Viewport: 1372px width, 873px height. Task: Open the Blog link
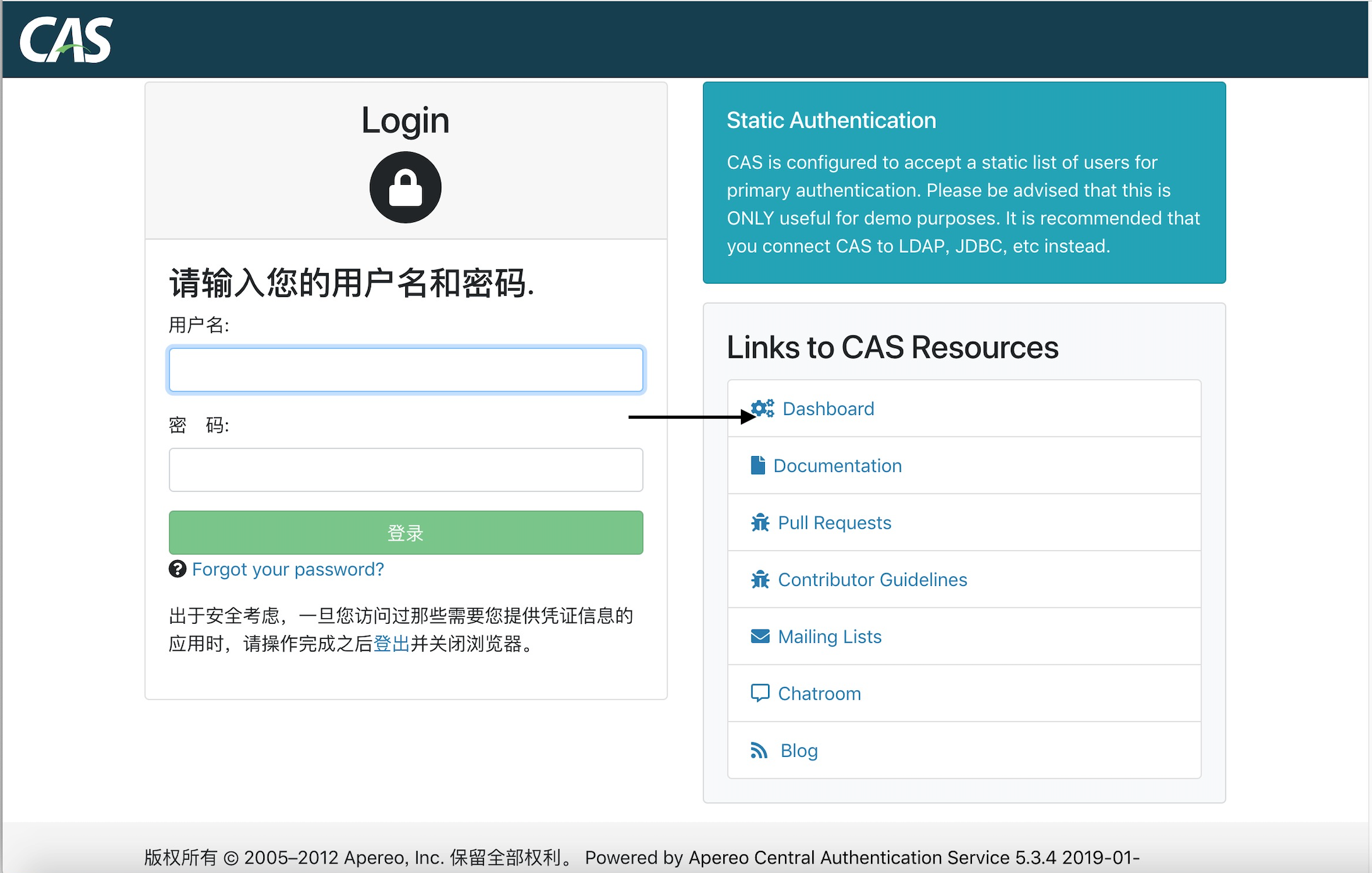coord(799,750)
